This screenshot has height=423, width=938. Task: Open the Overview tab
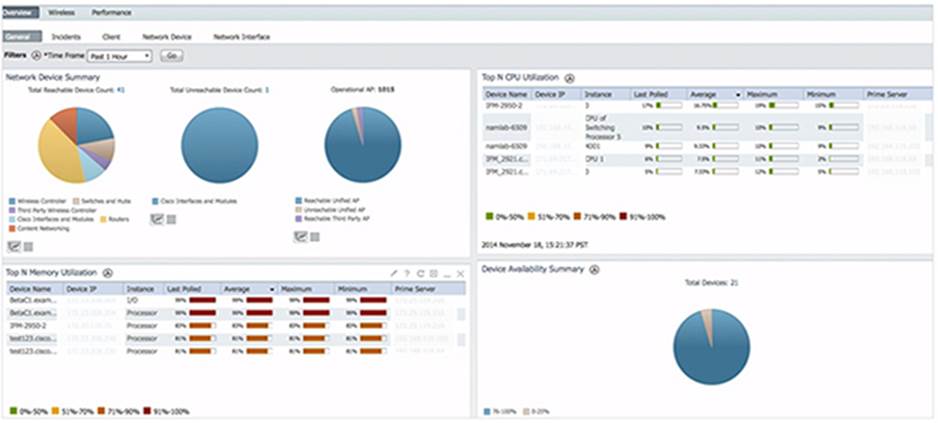pyautogui.click(x=20, y=12)
